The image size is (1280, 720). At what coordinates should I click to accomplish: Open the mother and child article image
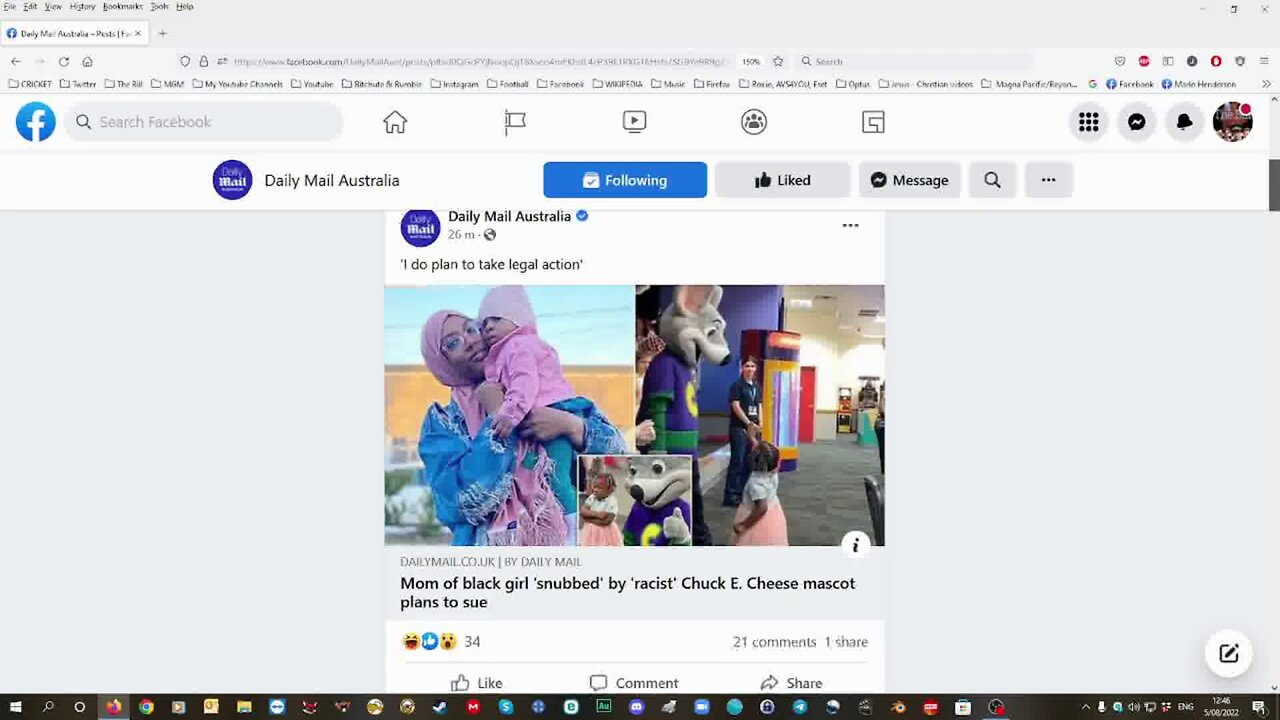pos(509,415)
